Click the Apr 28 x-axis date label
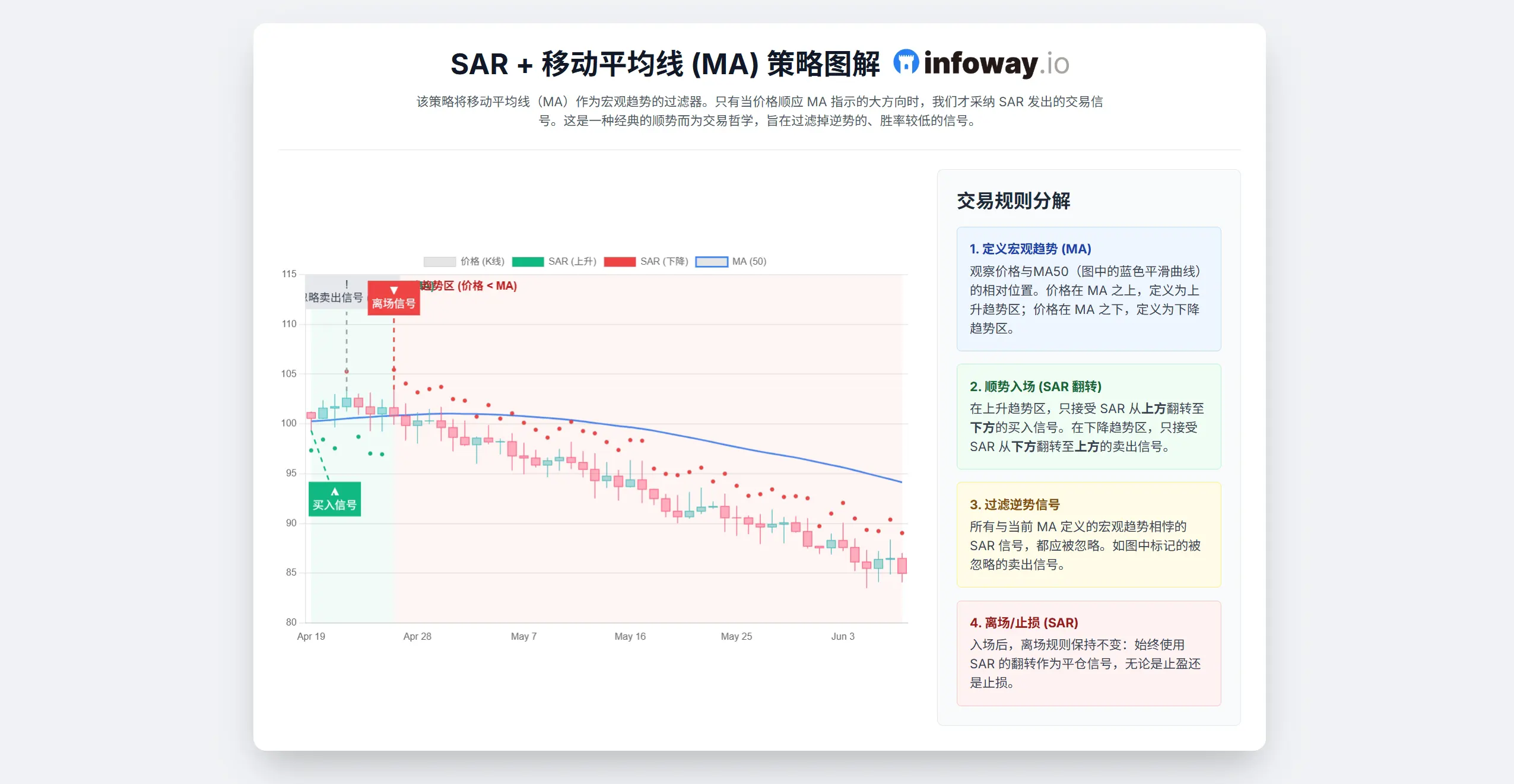Image resolution: width=1514 pixels, height=784 pixels. (417, 636)
